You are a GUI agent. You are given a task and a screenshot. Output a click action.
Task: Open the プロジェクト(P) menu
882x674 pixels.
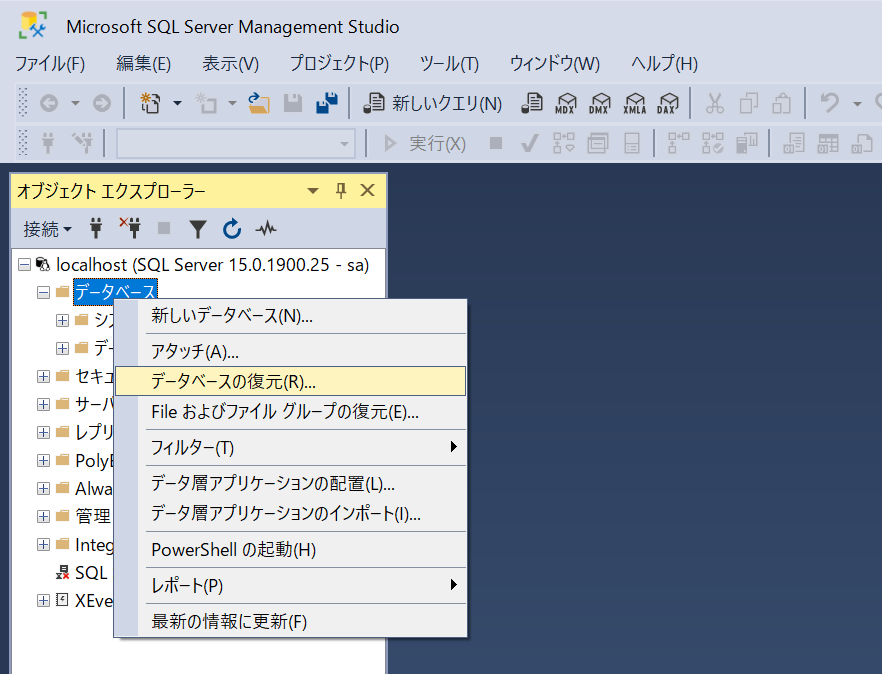click(339, 64)
